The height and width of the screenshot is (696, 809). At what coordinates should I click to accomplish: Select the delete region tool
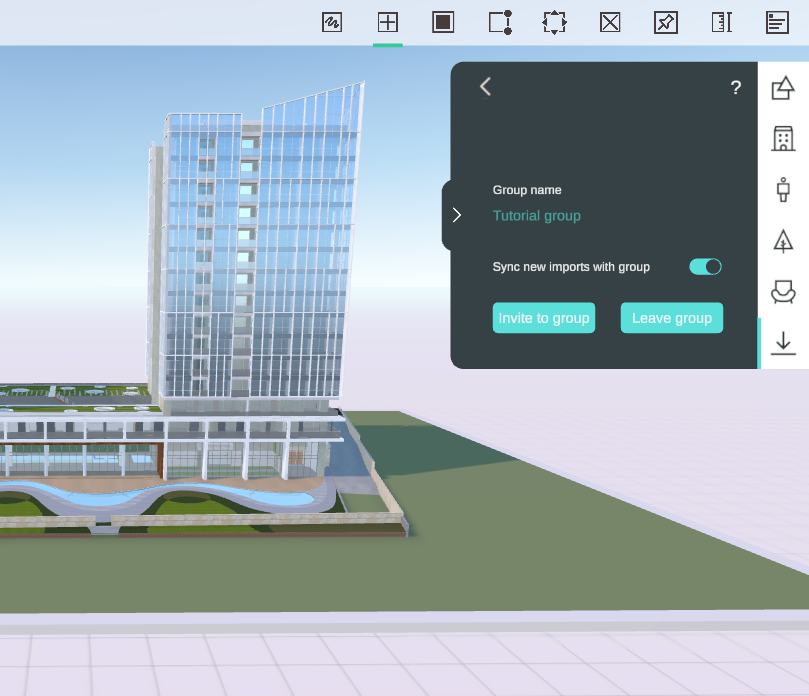(610, 22)
